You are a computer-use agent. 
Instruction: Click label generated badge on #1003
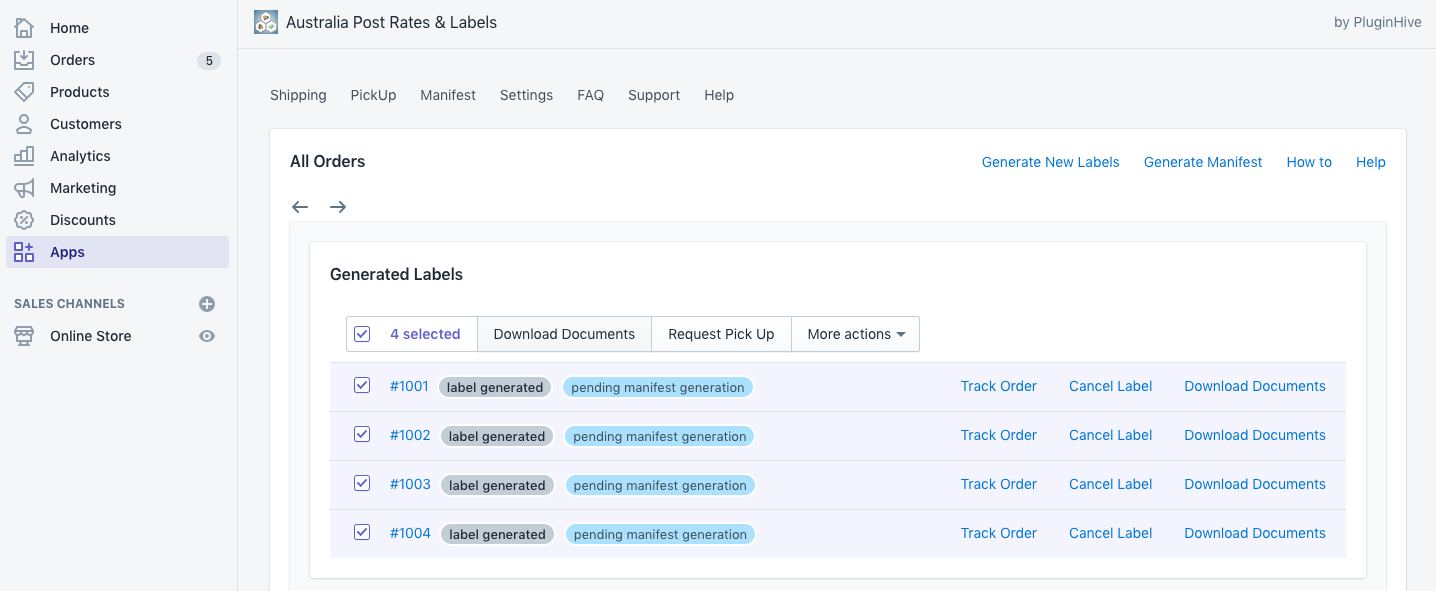[x=497, y=485]
